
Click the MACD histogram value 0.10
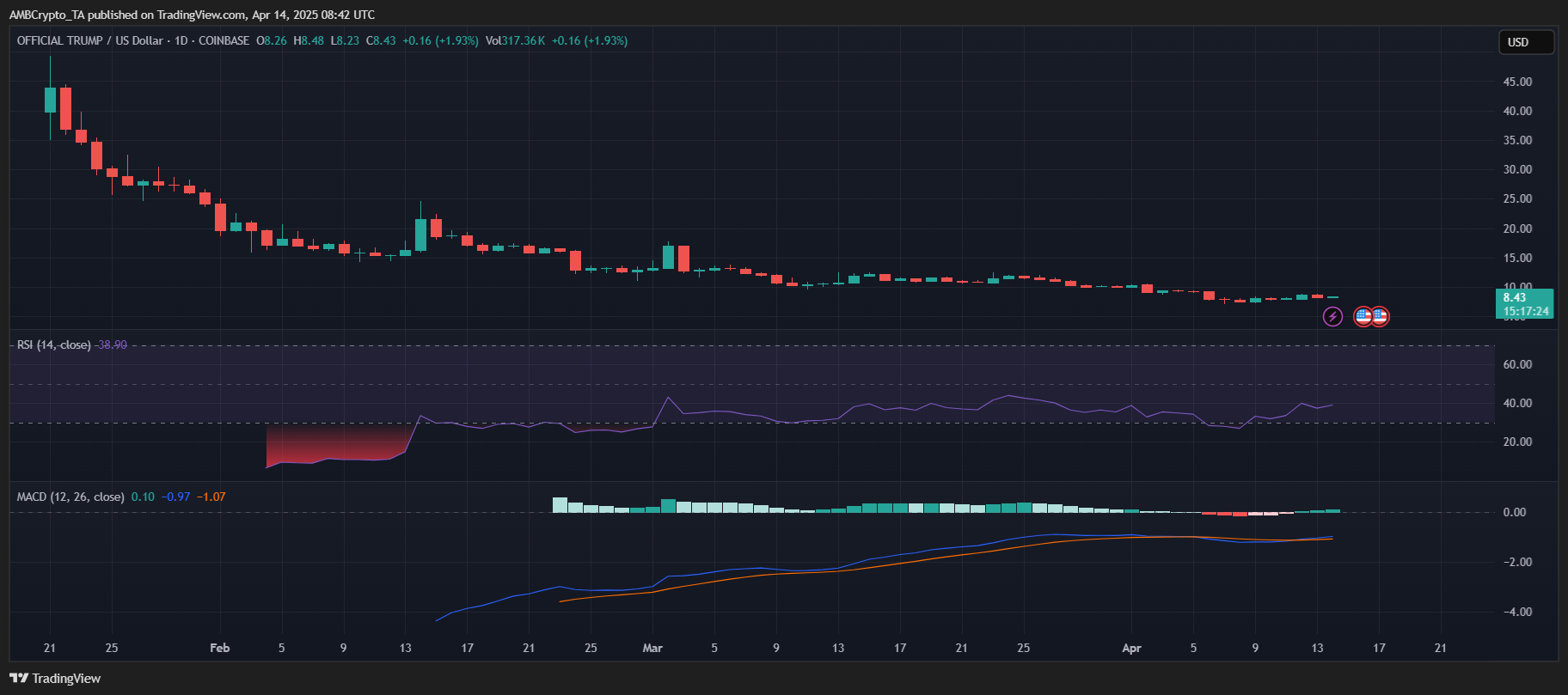pyautogui.click(x=143, y=497)
